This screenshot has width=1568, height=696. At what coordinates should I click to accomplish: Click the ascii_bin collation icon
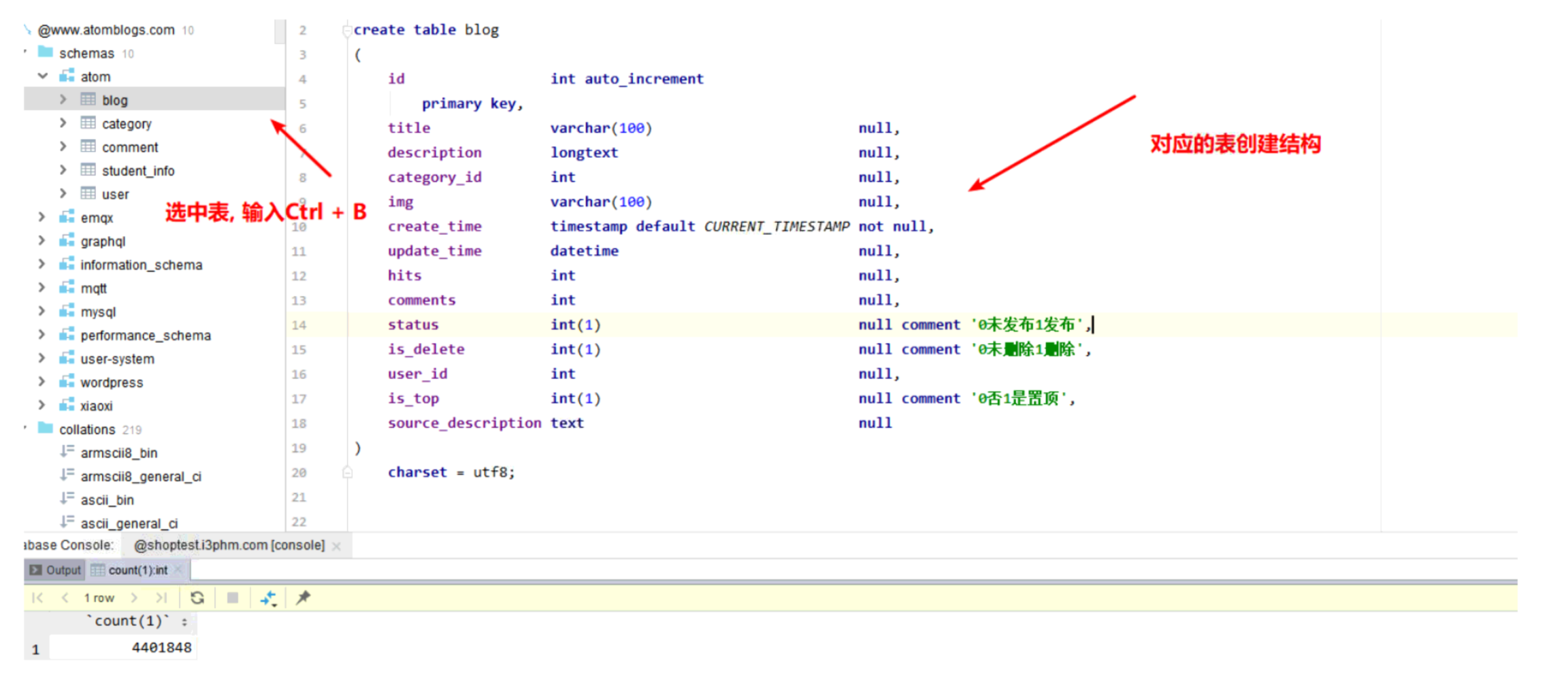coord(67,499)
